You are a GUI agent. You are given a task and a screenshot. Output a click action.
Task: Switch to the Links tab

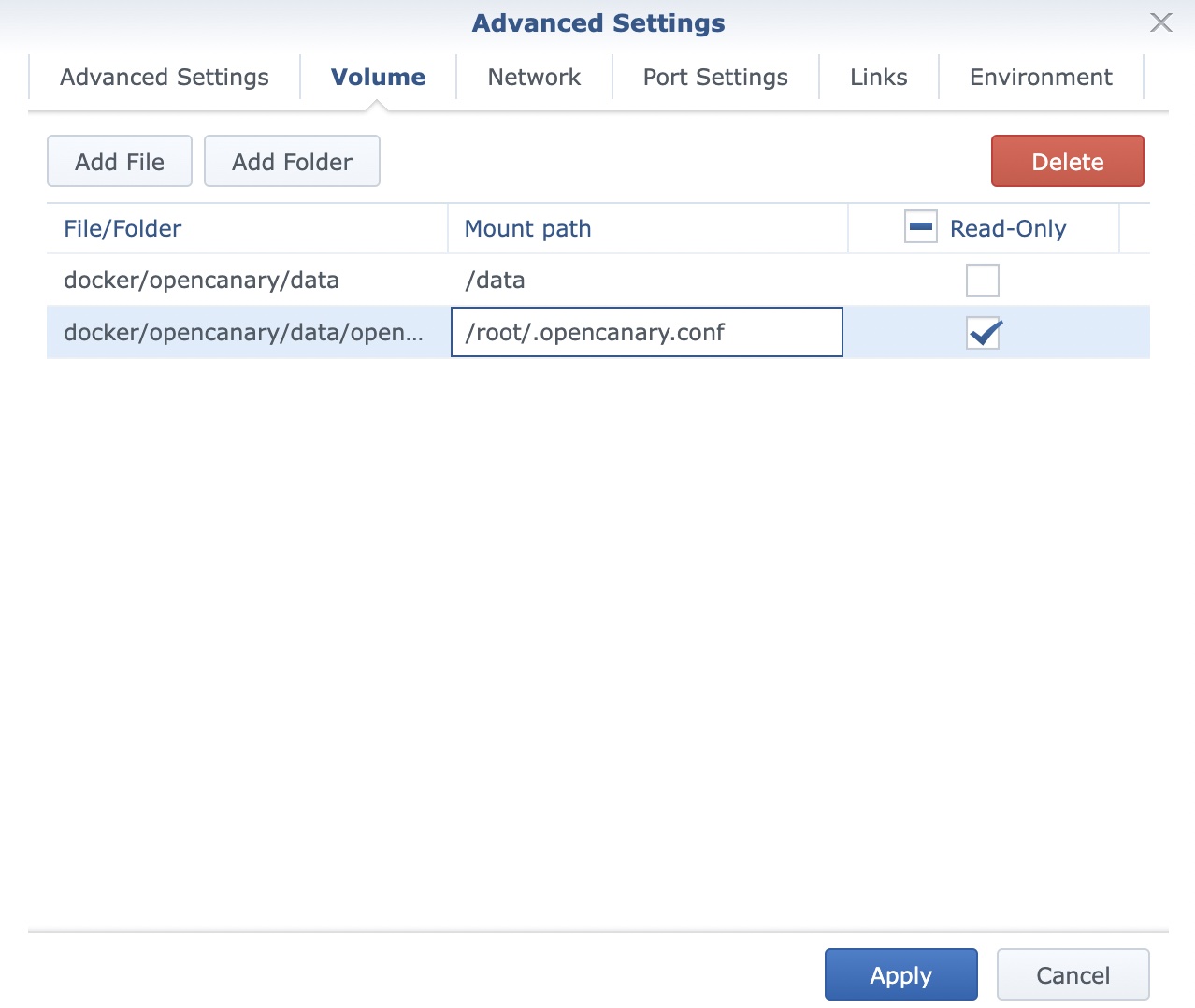[x=878, y=77]
